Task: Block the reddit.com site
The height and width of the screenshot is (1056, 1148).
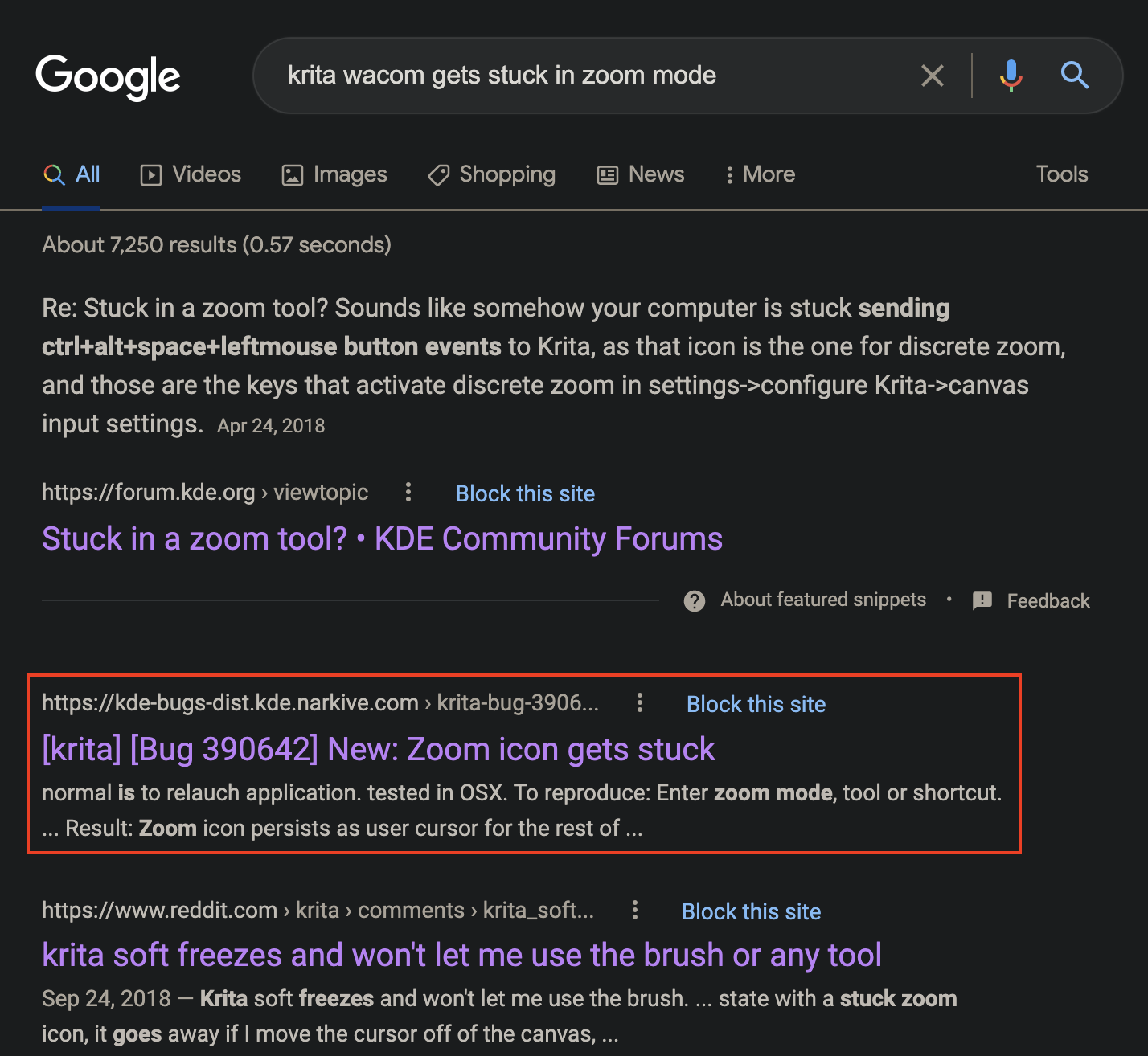Action: click(751, 911)
